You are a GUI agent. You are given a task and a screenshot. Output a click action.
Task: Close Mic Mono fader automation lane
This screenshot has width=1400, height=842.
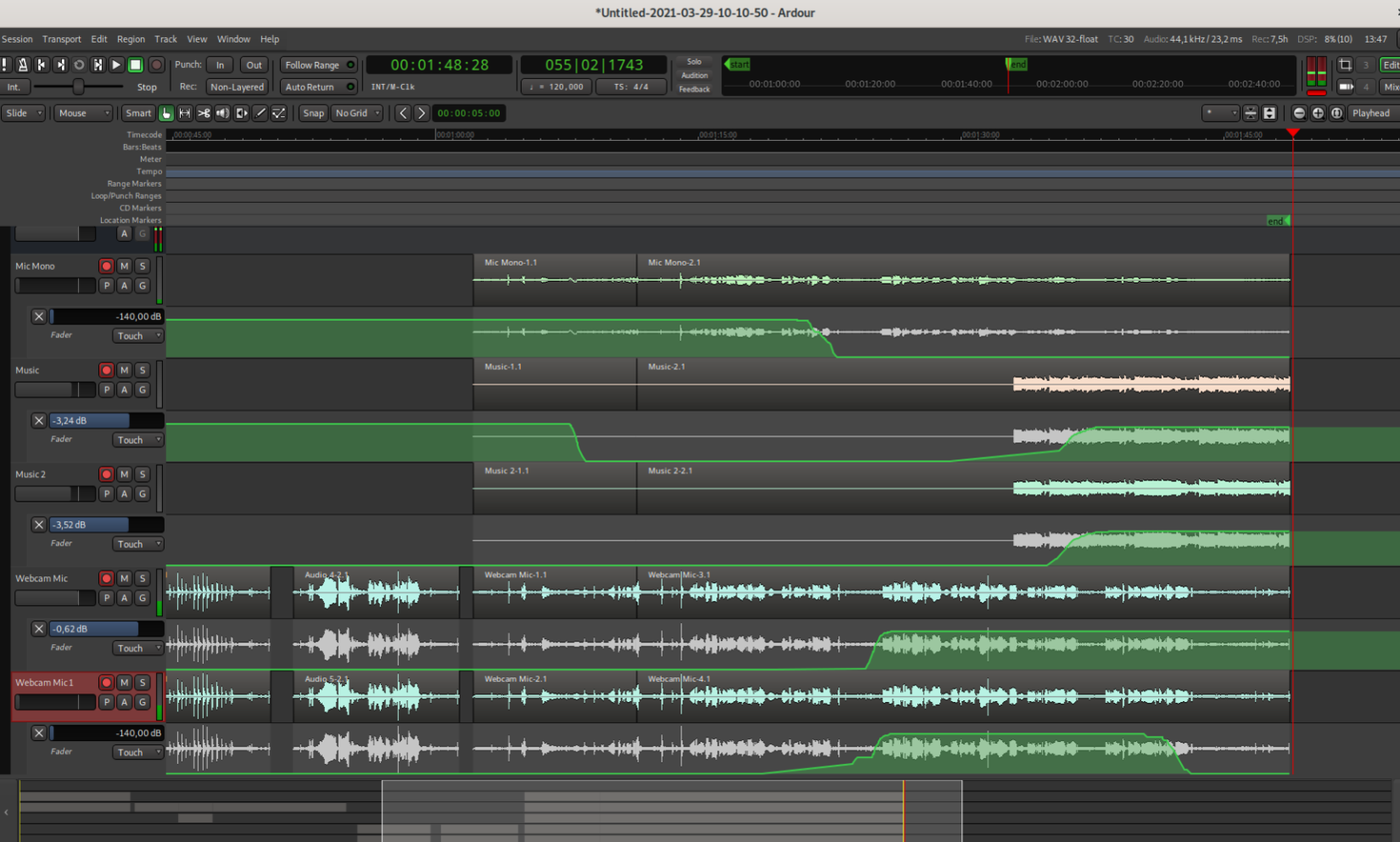click(x=38, y=317)
